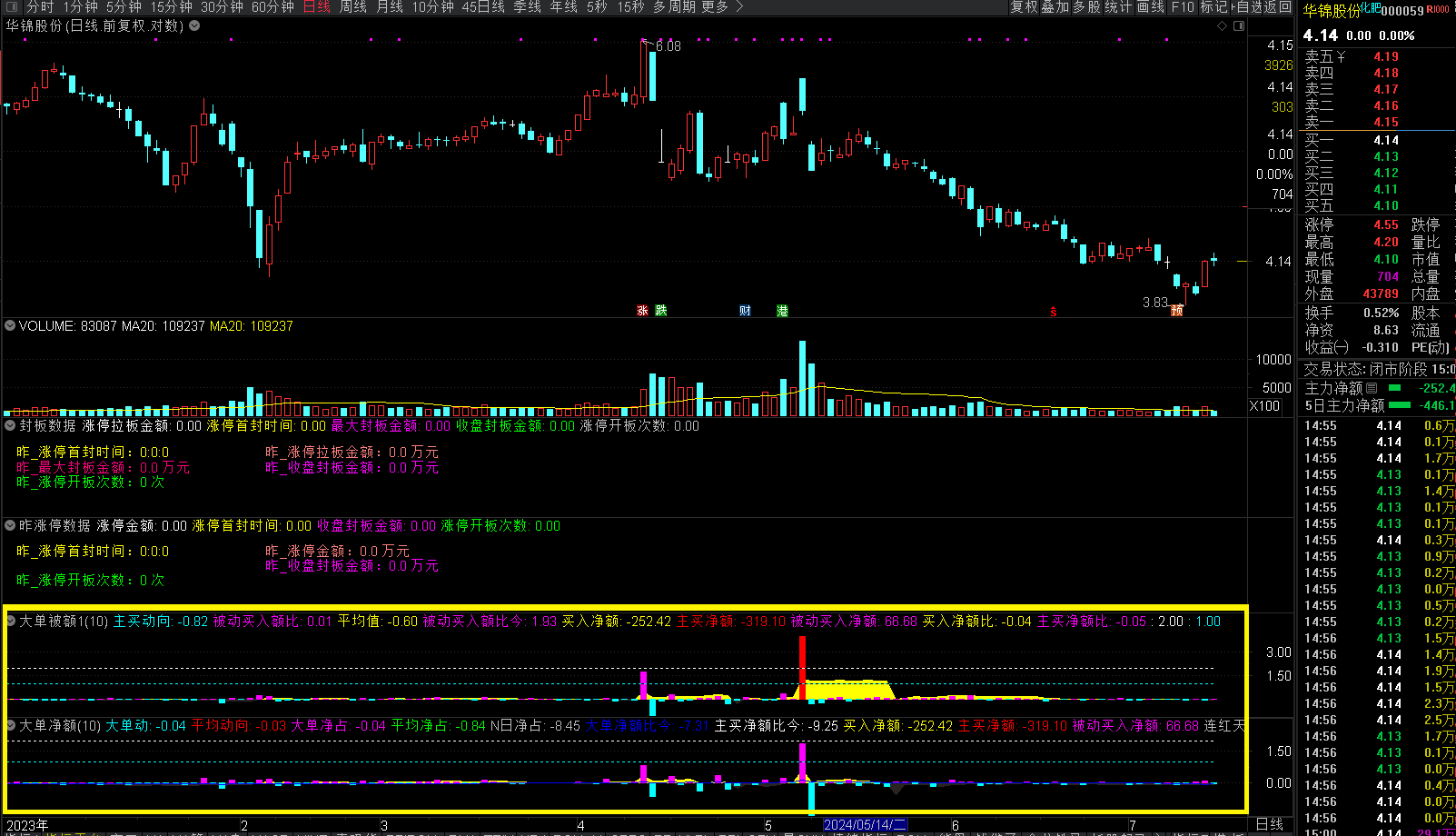
Task: Click the side panel toggle icon beside diamond
Action: coord(1239,26)
